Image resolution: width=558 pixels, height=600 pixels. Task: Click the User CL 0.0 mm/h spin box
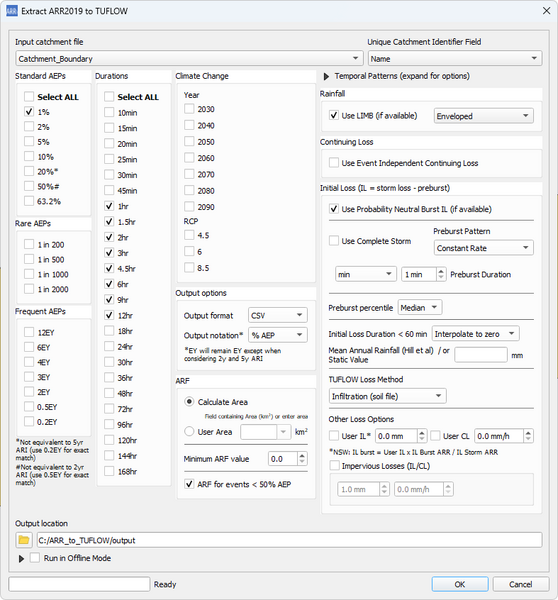[503, 435]
